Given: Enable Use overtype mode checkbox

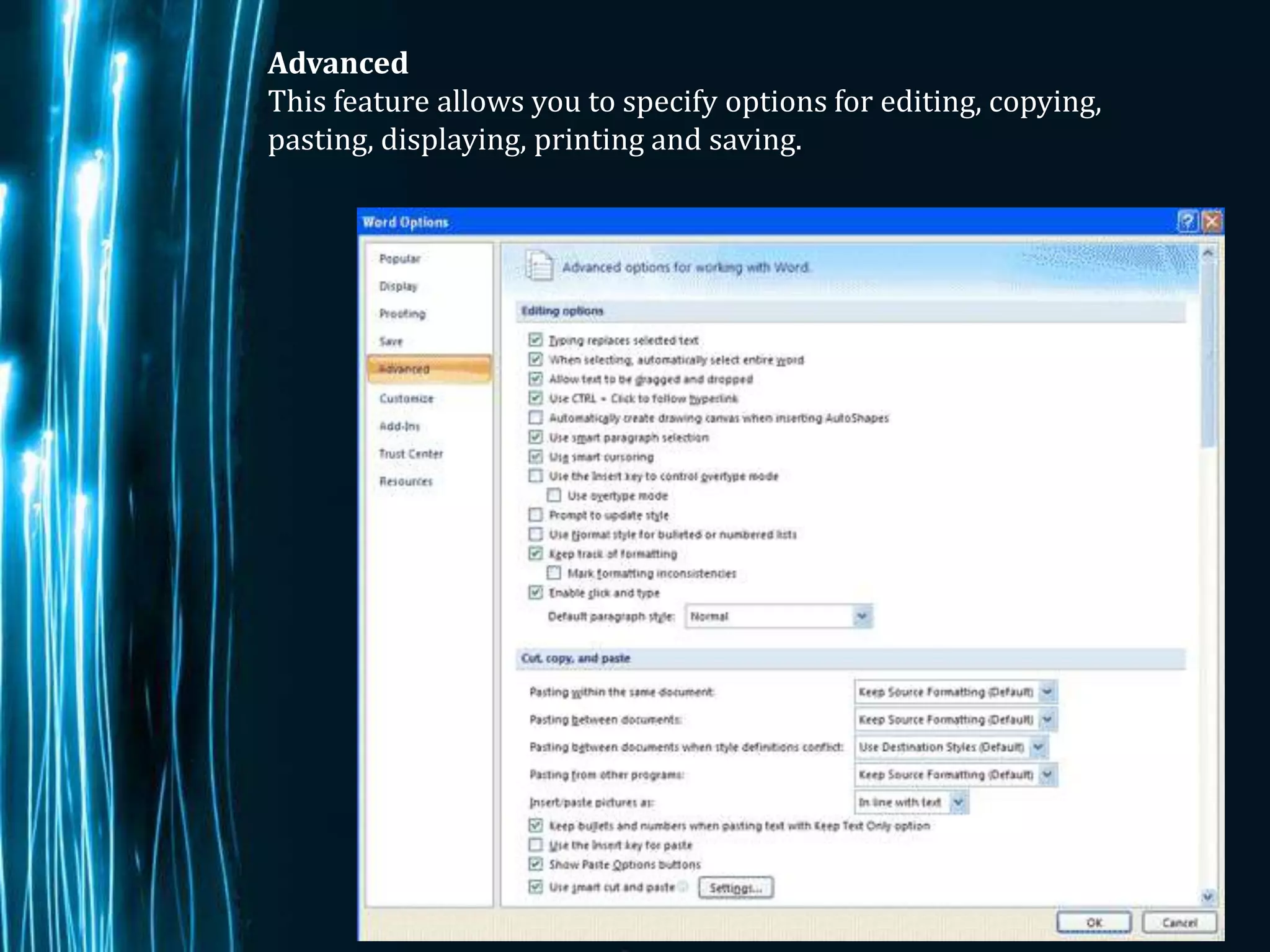Looking at the screenshot, I should pyautogui.click(x=554, y=495).
